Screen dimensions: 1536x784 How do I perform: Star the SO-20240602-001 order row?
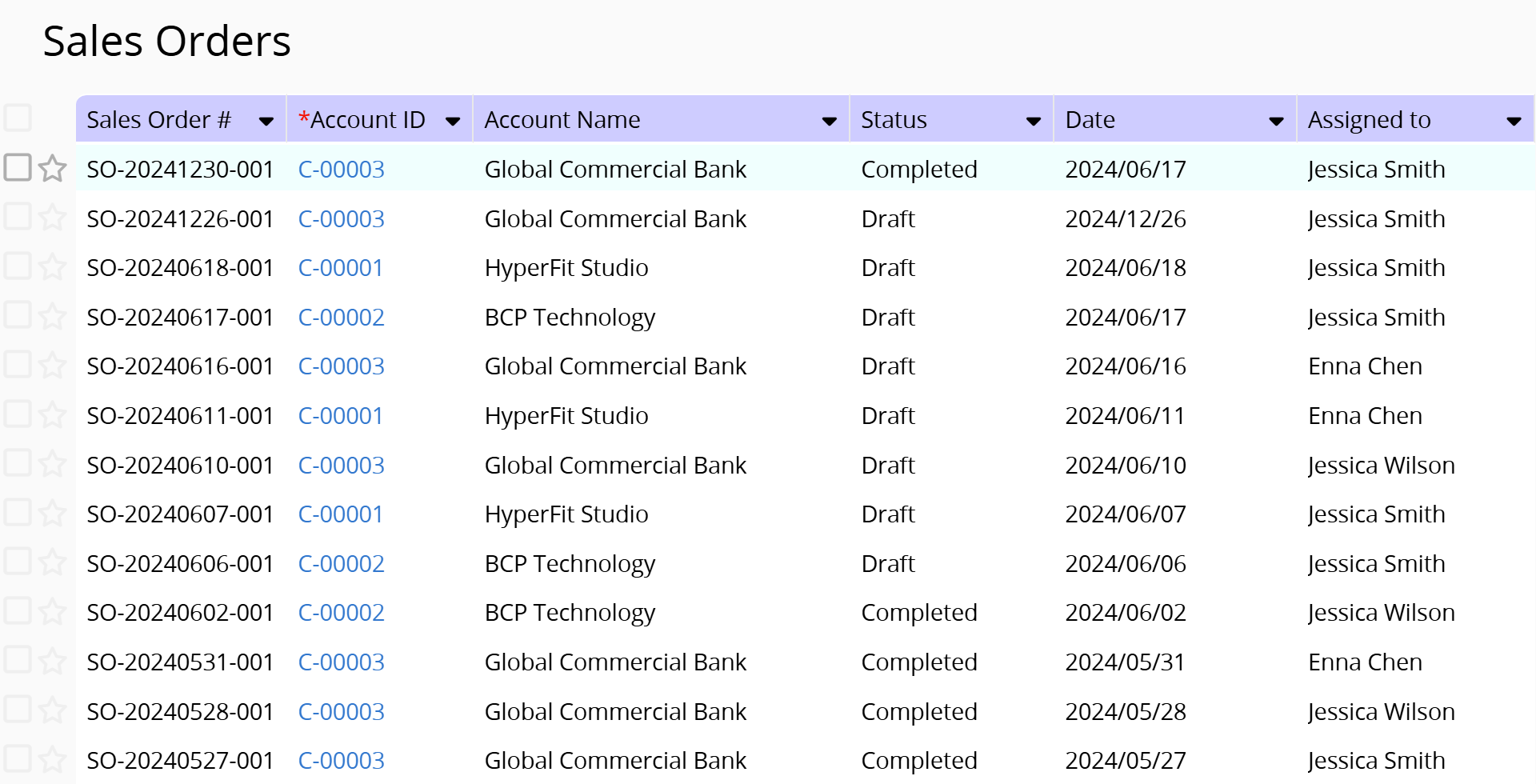tap(53, 612)
